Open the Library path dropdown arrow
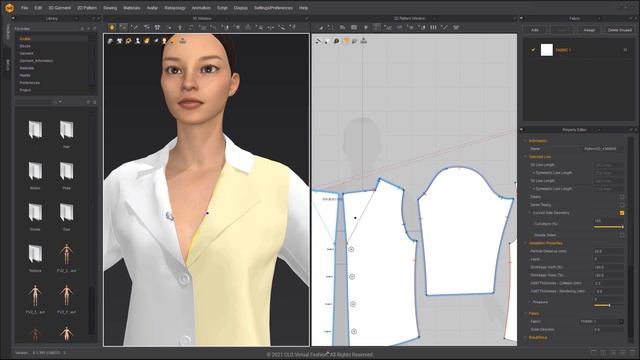 pyautogui.click(x=60, y=102)
